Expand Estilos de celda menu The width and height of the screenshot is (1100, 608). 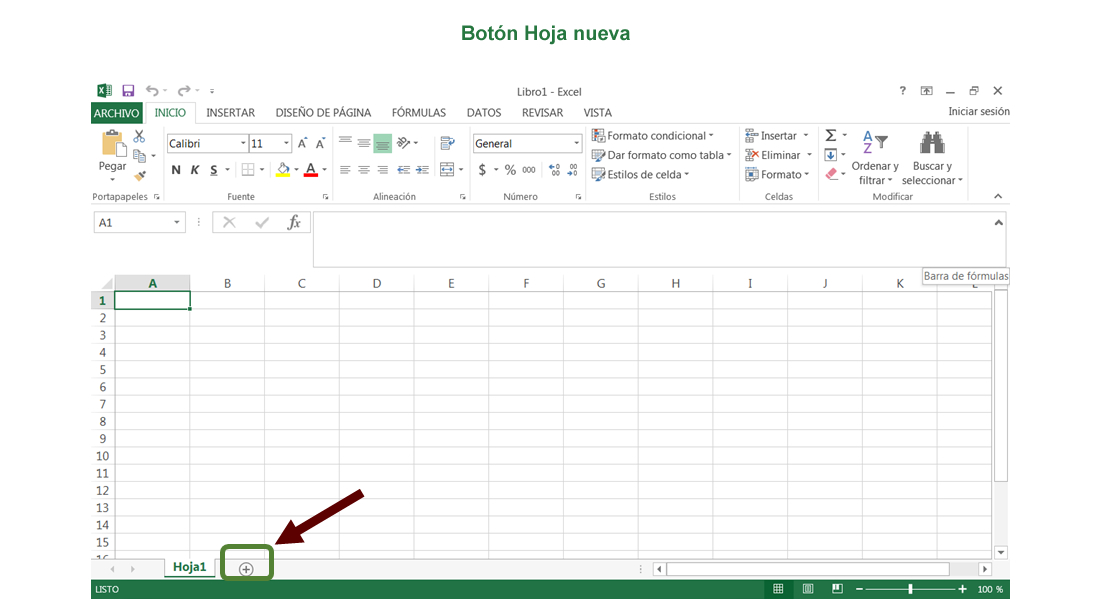coord(641,175)
